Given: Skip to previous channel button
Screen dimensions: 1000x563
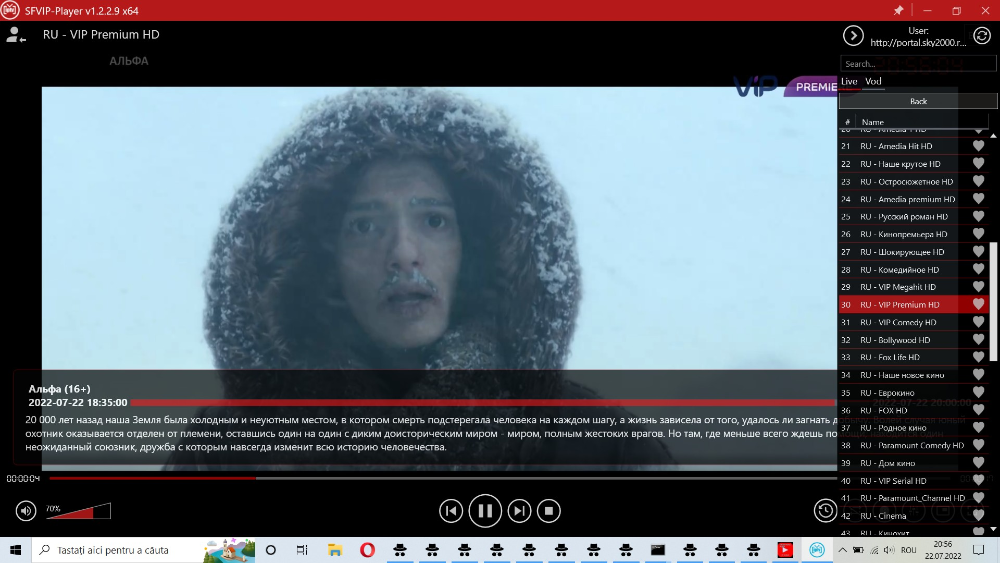Looking at the screenshot, I should (451, 511).
